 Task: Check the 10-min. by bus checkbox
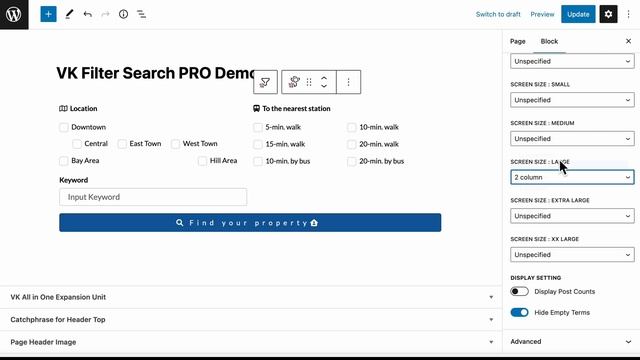[x=258, y=161]
